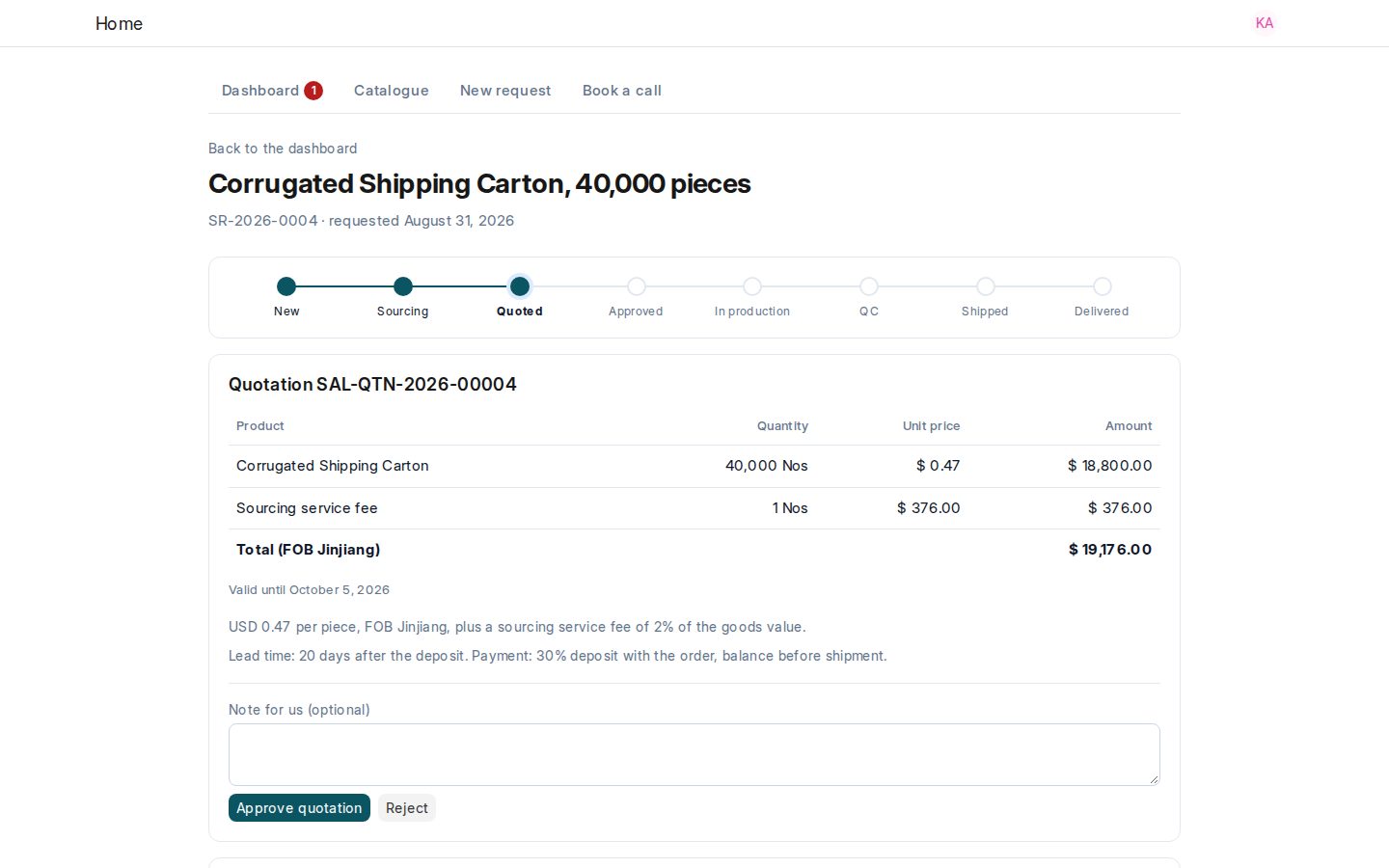Click the New step marker

286,286
